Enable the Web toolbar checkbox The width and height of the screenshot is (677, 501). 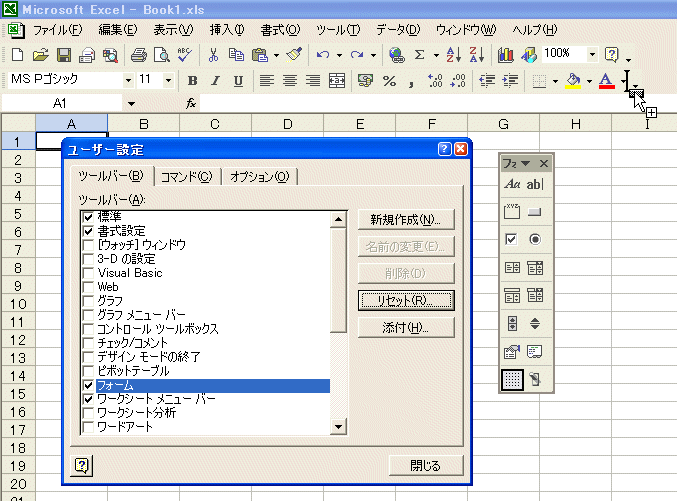[88, 287]
